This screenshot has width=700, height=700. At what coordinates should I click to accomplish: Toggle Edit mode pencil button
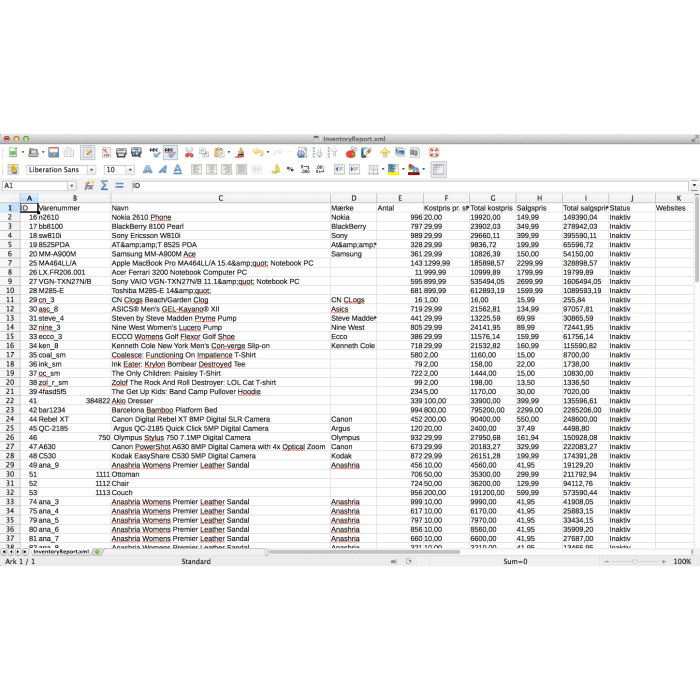(x=88, y=153)
